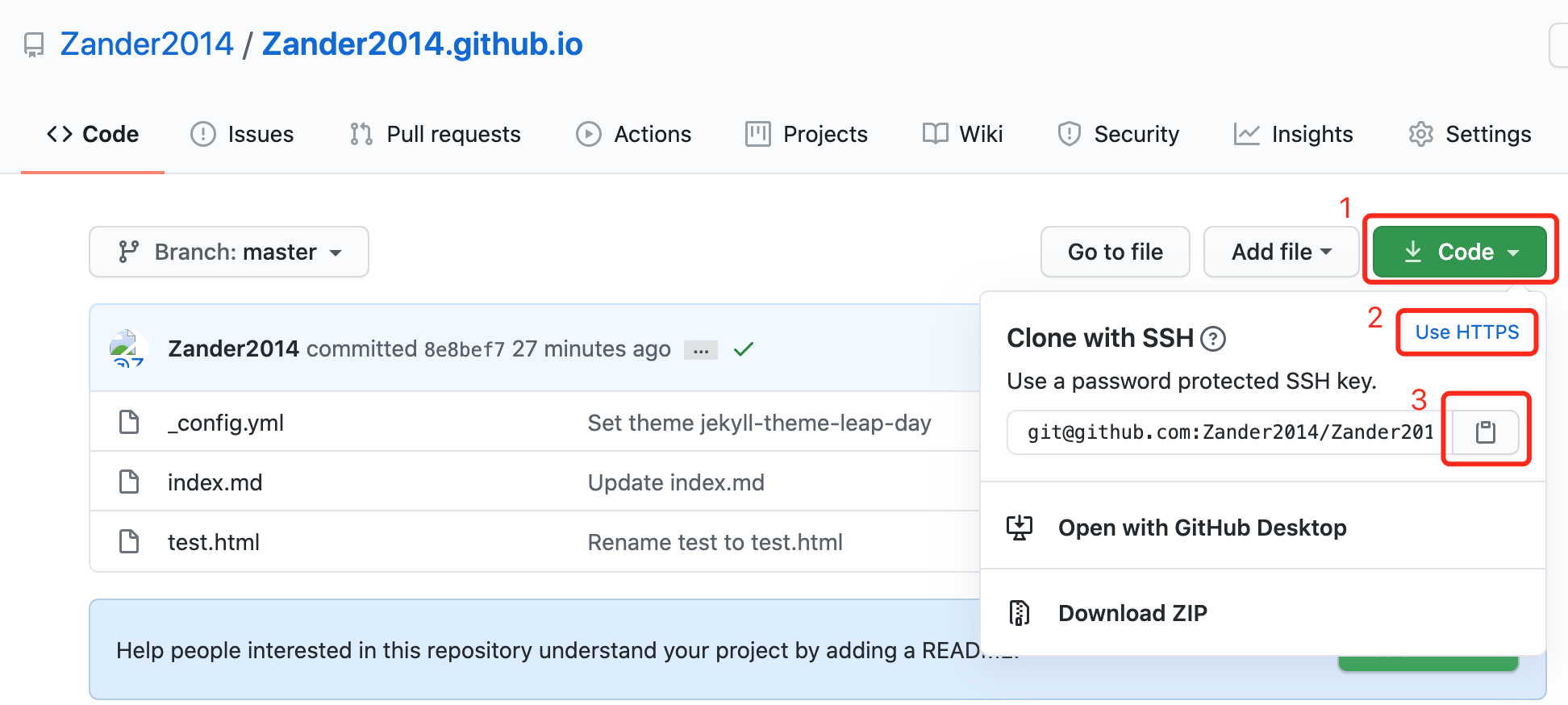
Task: Click the repository icon beside Zander2014
Action: click(34, 45)
